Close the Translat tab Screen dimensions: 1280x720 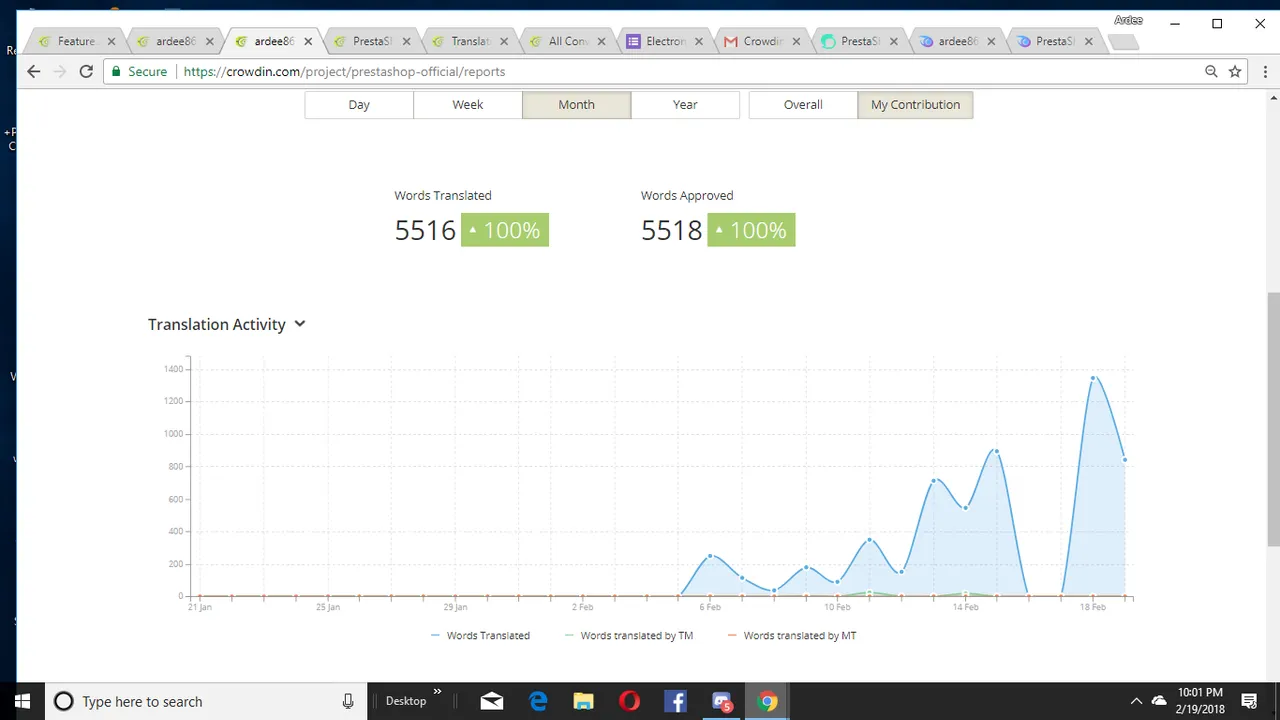(505, 42)
